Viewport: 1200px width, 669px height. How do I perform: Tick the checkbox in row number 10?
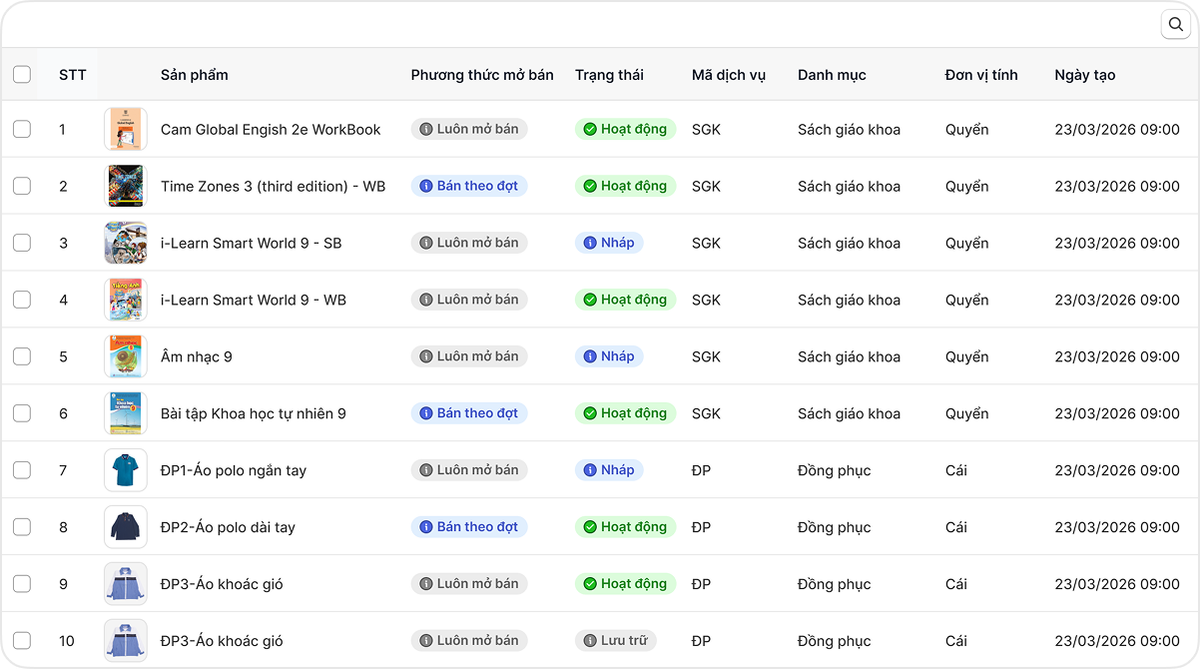tap(22, 641)
